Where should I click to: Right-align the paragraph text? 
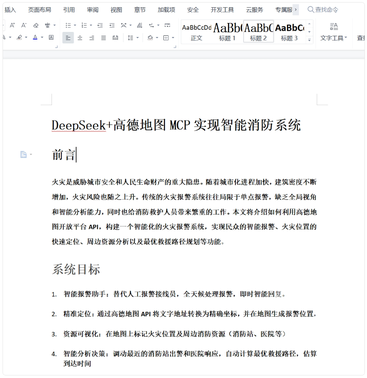click(x=92, y=38)
